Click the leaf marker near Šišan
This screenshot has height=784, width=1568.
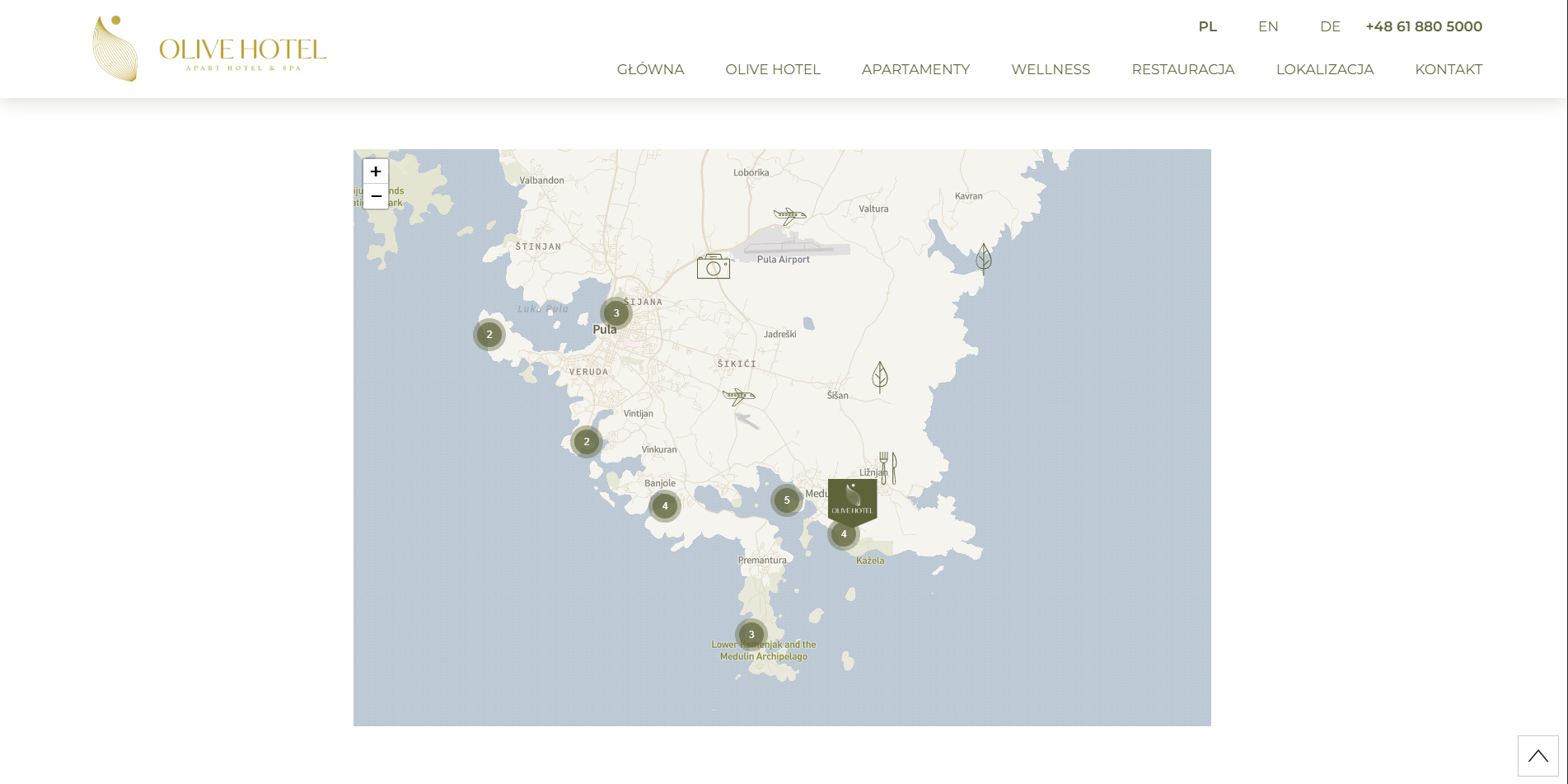tap(880, 377)
